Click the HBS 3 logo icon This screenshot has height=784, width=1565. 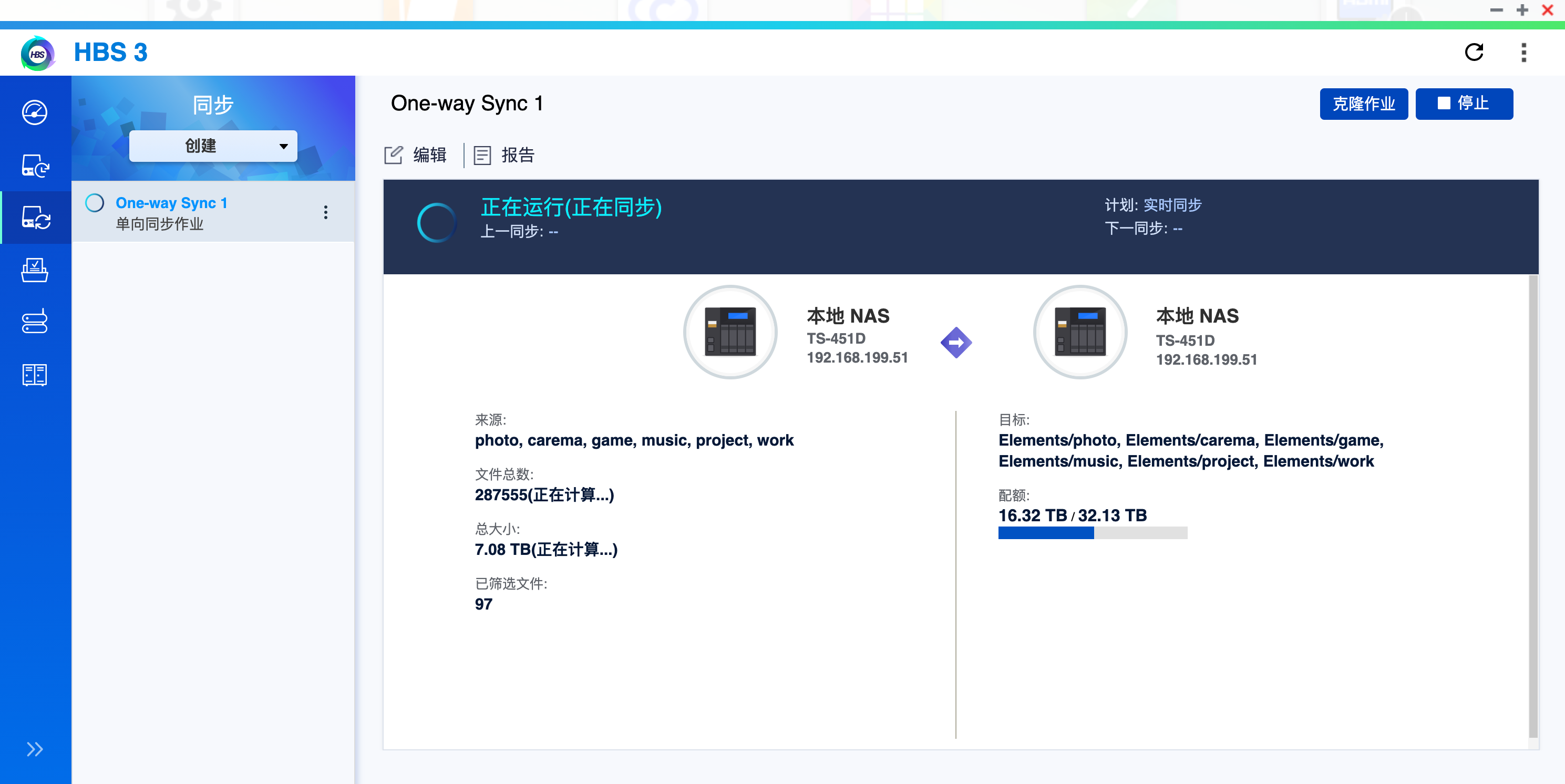(x=38, y=54)
